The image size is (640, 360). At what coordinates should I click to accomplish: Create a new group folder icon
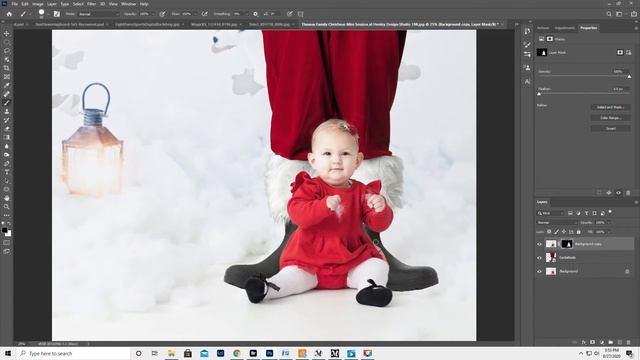tap(611, 342)
